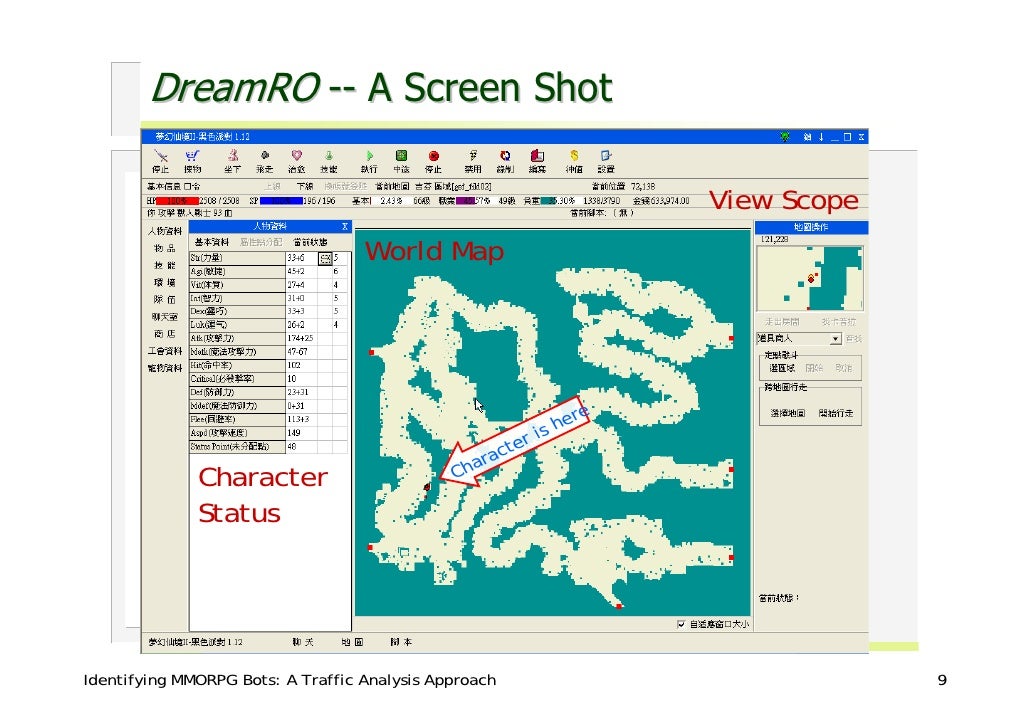Click the small add button in Str row
This screenshot has height=728, width=1030.
point(325,258)
